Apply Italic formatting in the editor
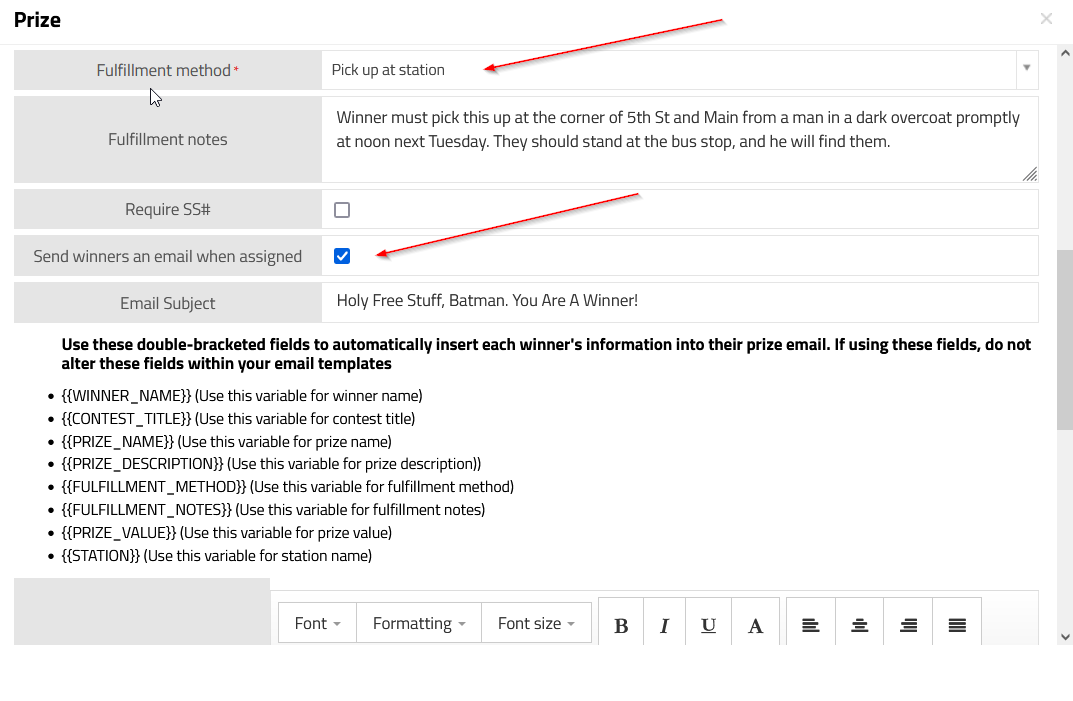Screen dimensions: 1073x701 point(664,624)
